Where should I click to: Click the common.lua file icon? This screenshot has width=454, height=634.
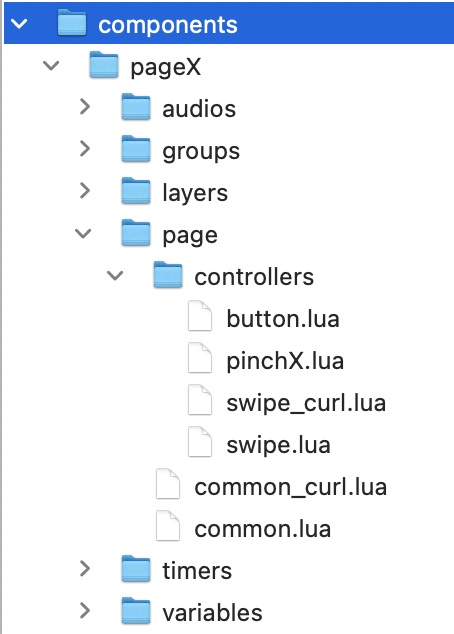[x=168, y=526]
